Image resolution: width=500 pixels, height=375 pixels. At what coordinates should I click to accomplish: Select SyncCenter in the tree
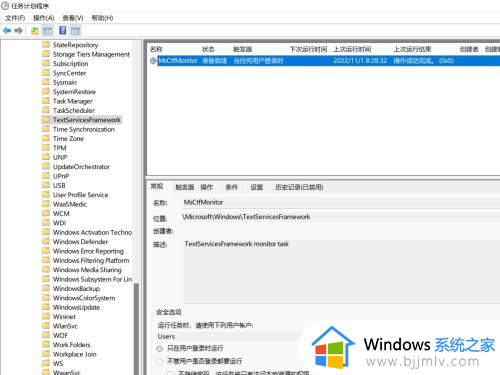pyautogui.click(x=69, y=73)
